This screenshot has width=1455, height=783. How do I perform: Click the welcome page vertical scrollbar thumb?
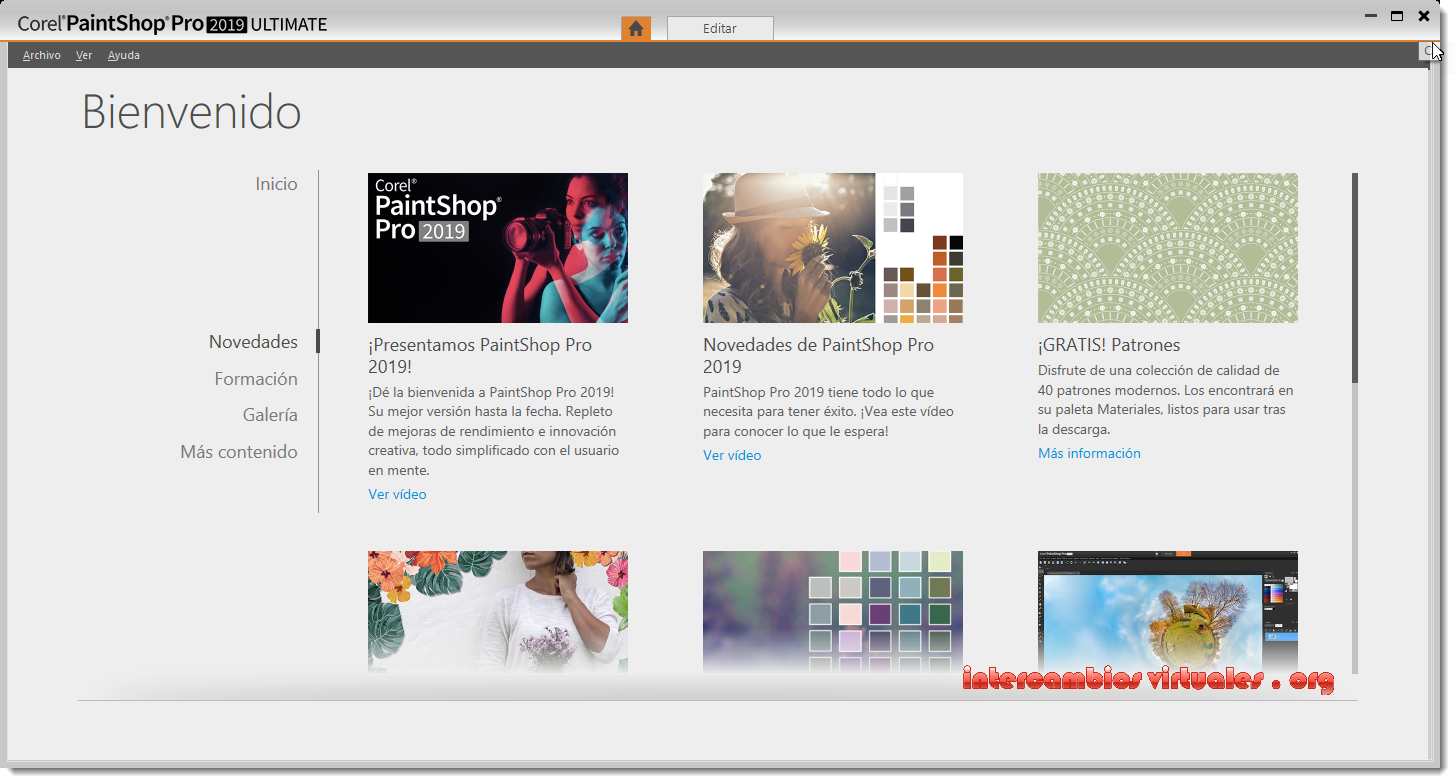(1355, 278)
